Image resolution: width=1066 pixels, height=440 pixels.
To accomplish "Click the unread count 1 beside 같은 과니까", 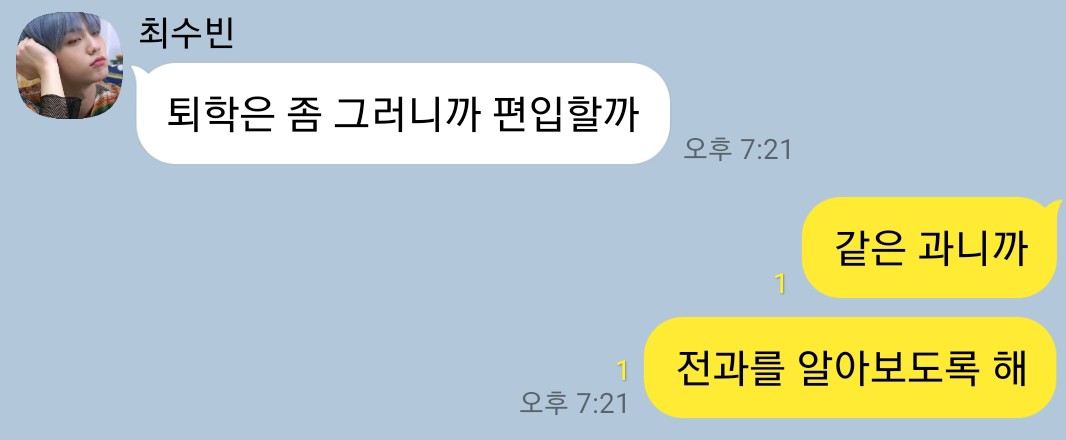I will (x=780, y=283).
